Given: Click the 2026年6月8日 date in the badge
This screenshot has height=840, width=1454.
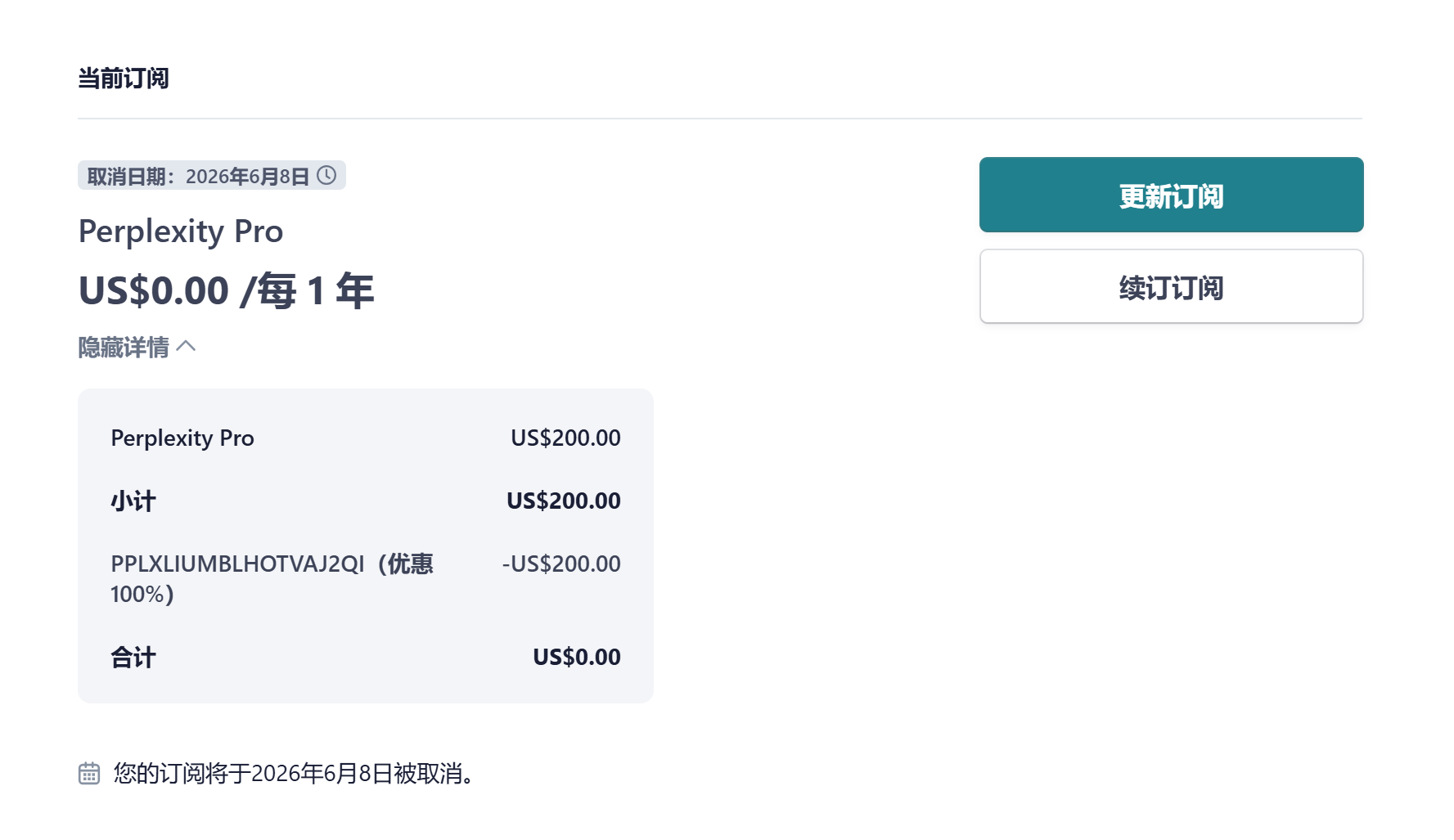Looking at the screenshot, I should point(247,177).
